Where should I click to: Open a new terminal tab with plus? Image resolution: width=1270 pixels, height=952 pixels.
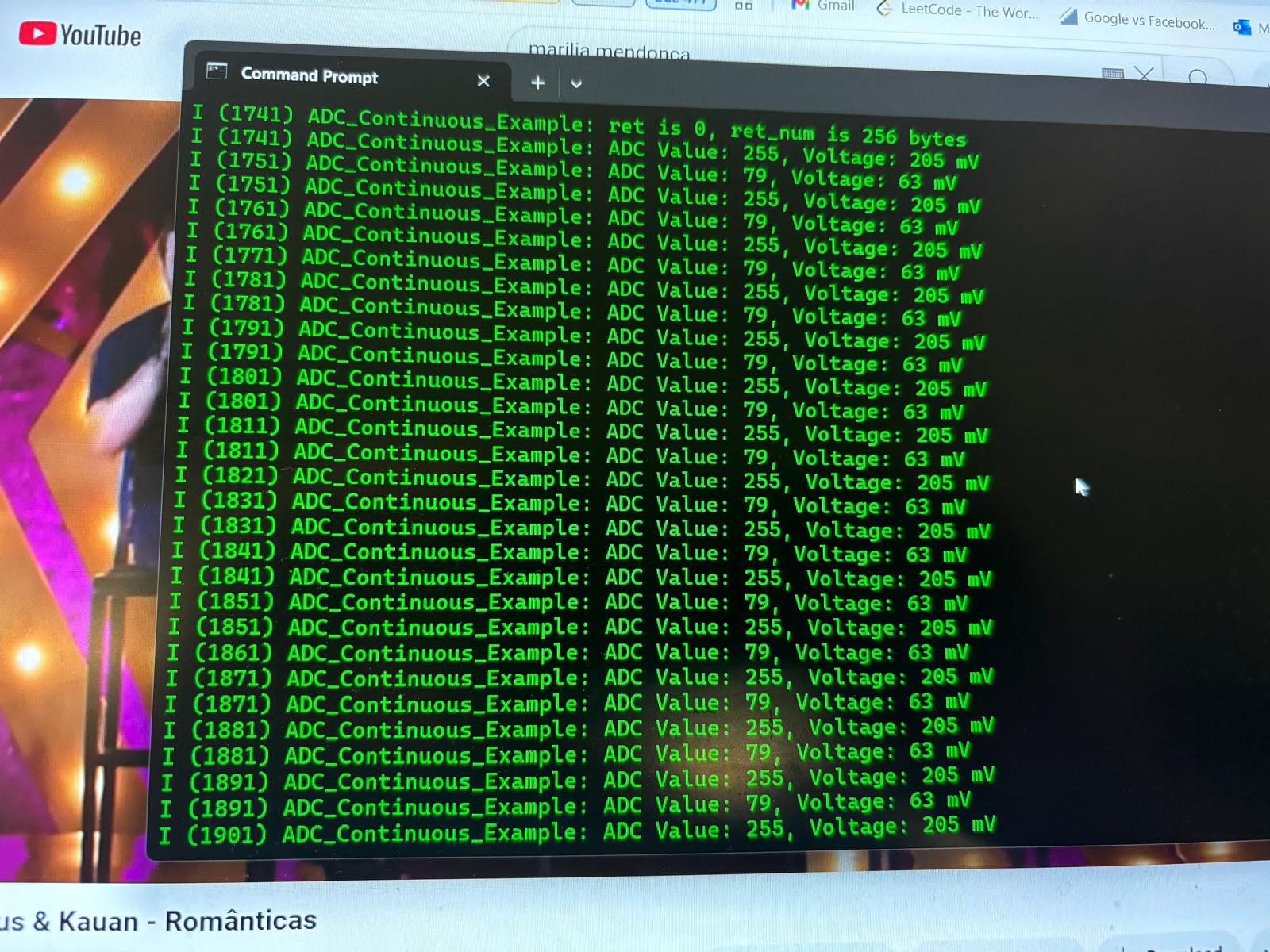(x=537, y=83)
